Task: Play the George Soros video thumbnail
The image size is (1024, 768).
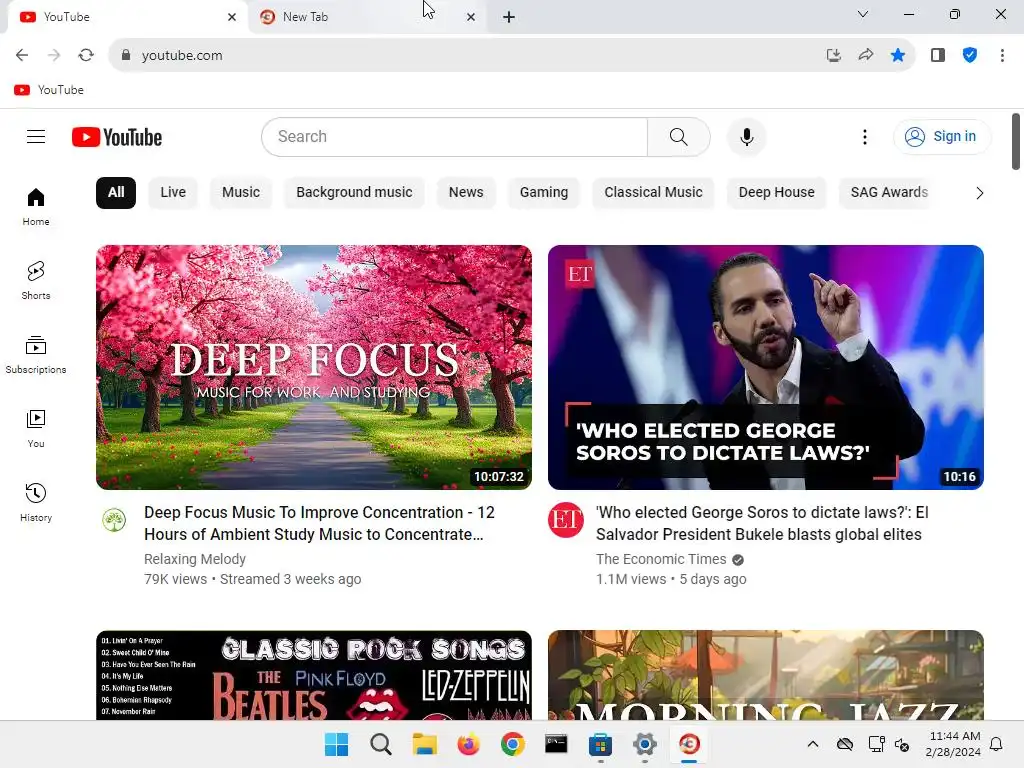Action: pos(765,367)
